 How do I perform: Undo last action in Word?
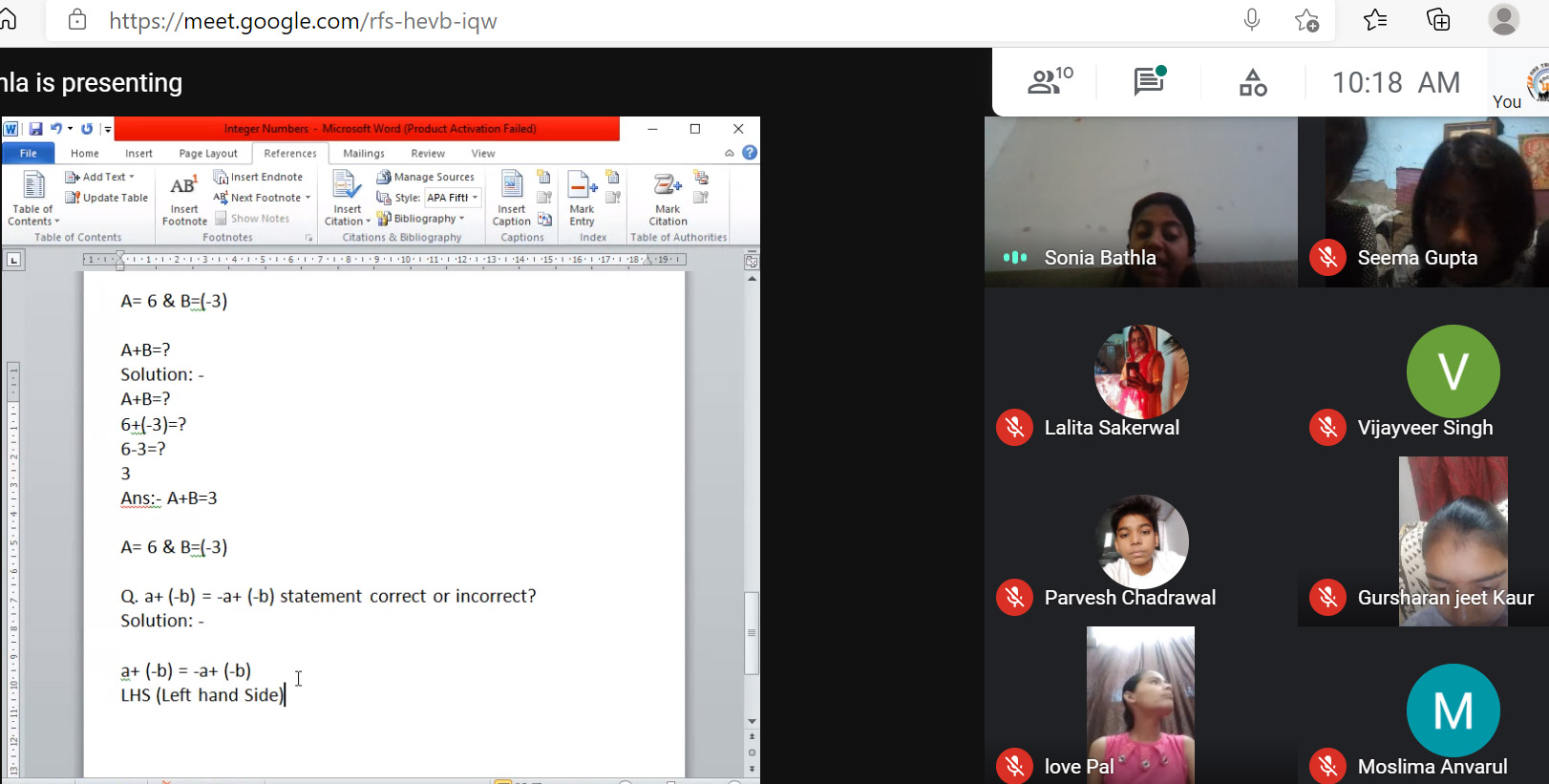(x=56, y=129)
